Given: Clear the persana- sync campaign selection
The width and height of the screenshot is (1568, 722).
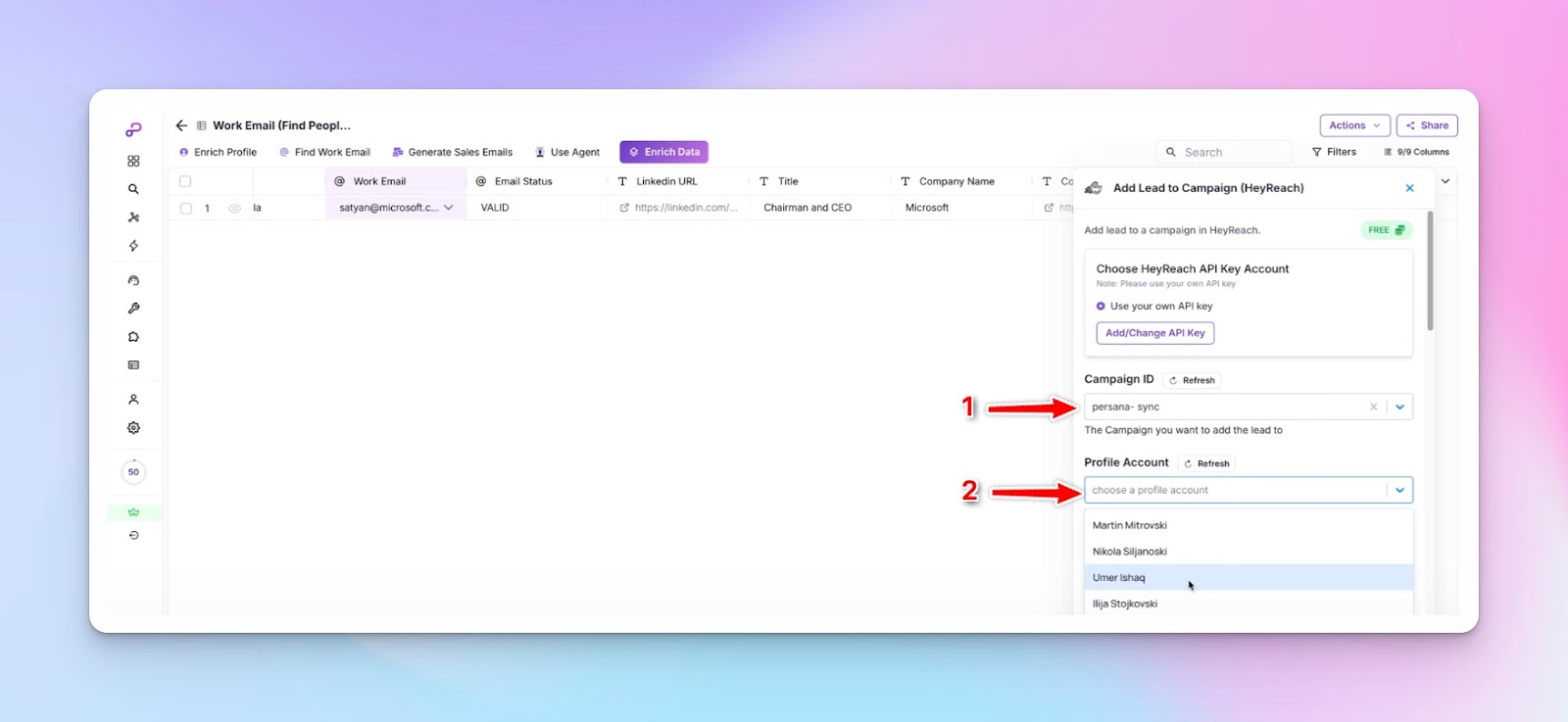Looking at the screenshot, I should (x=1373, y=407).
